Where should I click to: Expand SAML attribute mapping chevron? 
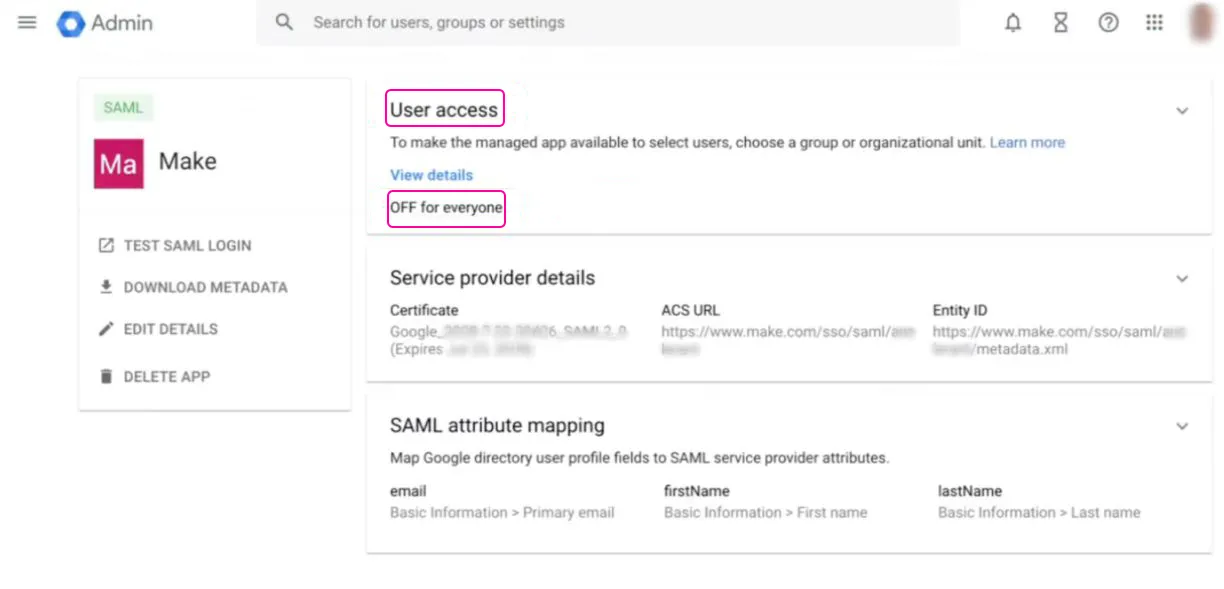coord(1182,426)
